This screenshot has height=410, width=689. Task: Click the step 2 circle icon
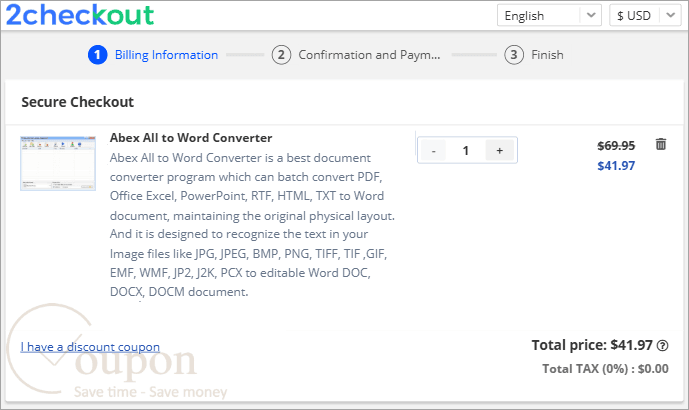point(281,55)
